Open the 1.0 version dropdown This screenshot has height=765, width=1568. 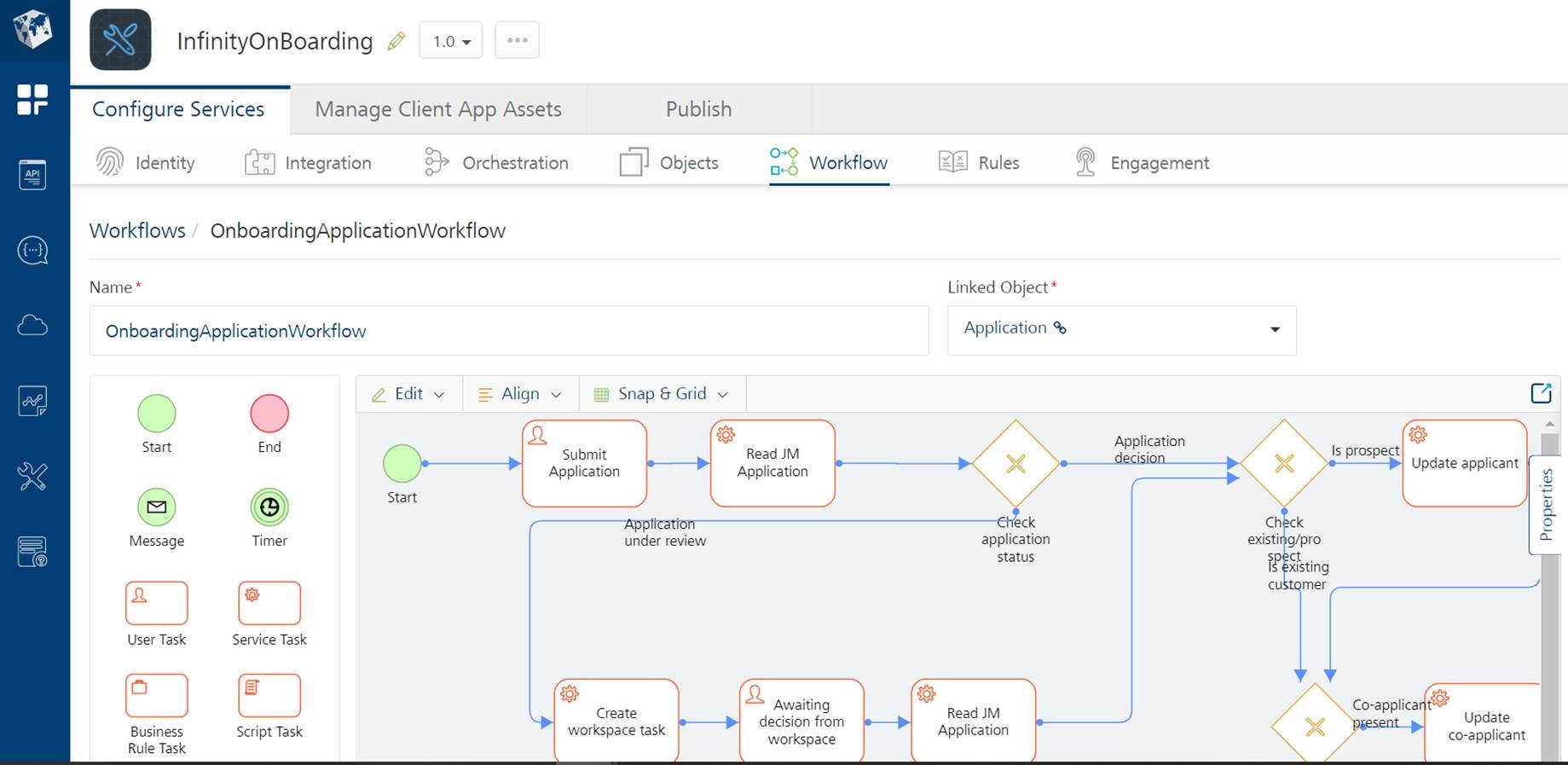(450, 41)
